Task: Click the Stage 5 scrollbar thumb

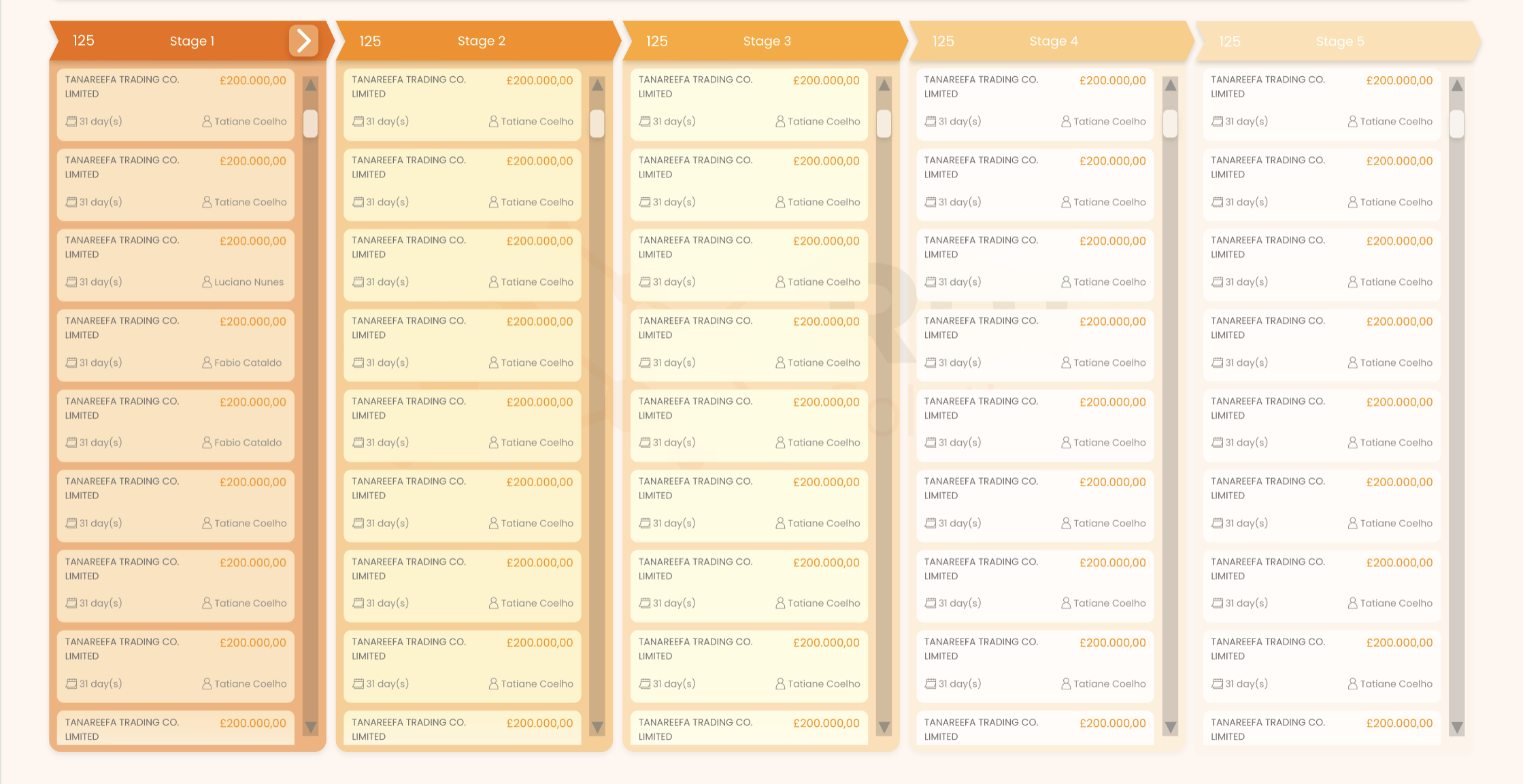Action: pos(1457,124)
